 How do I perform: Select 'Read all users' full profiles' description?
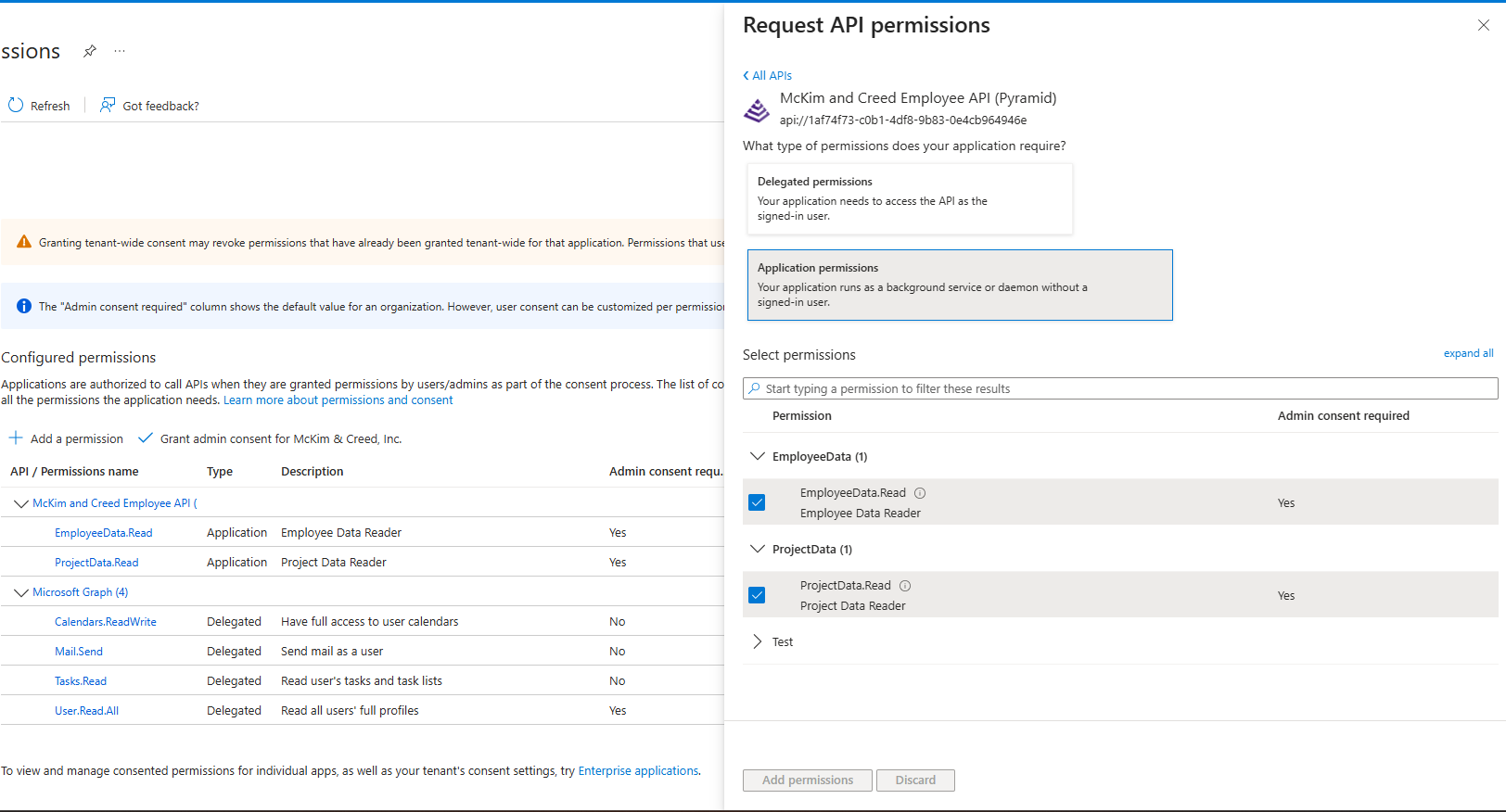click(350, 711)
